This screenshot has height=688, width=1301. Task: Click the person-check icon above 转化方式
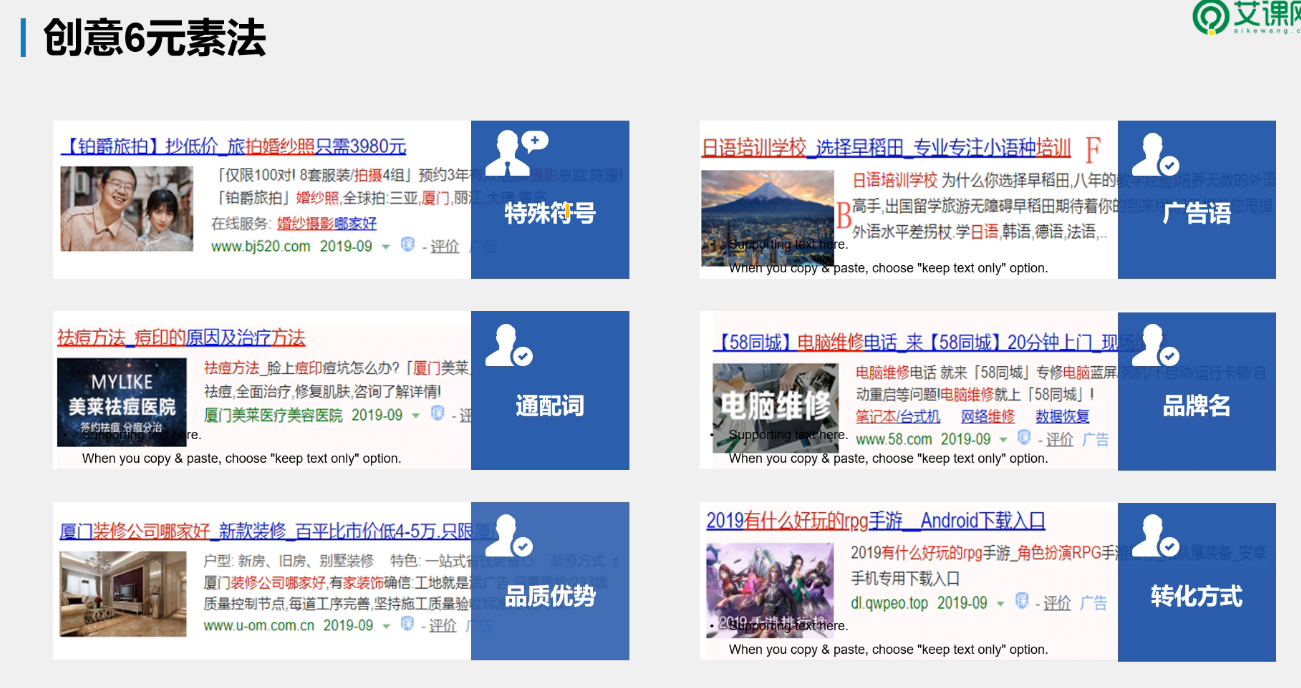pos(1156,536)
